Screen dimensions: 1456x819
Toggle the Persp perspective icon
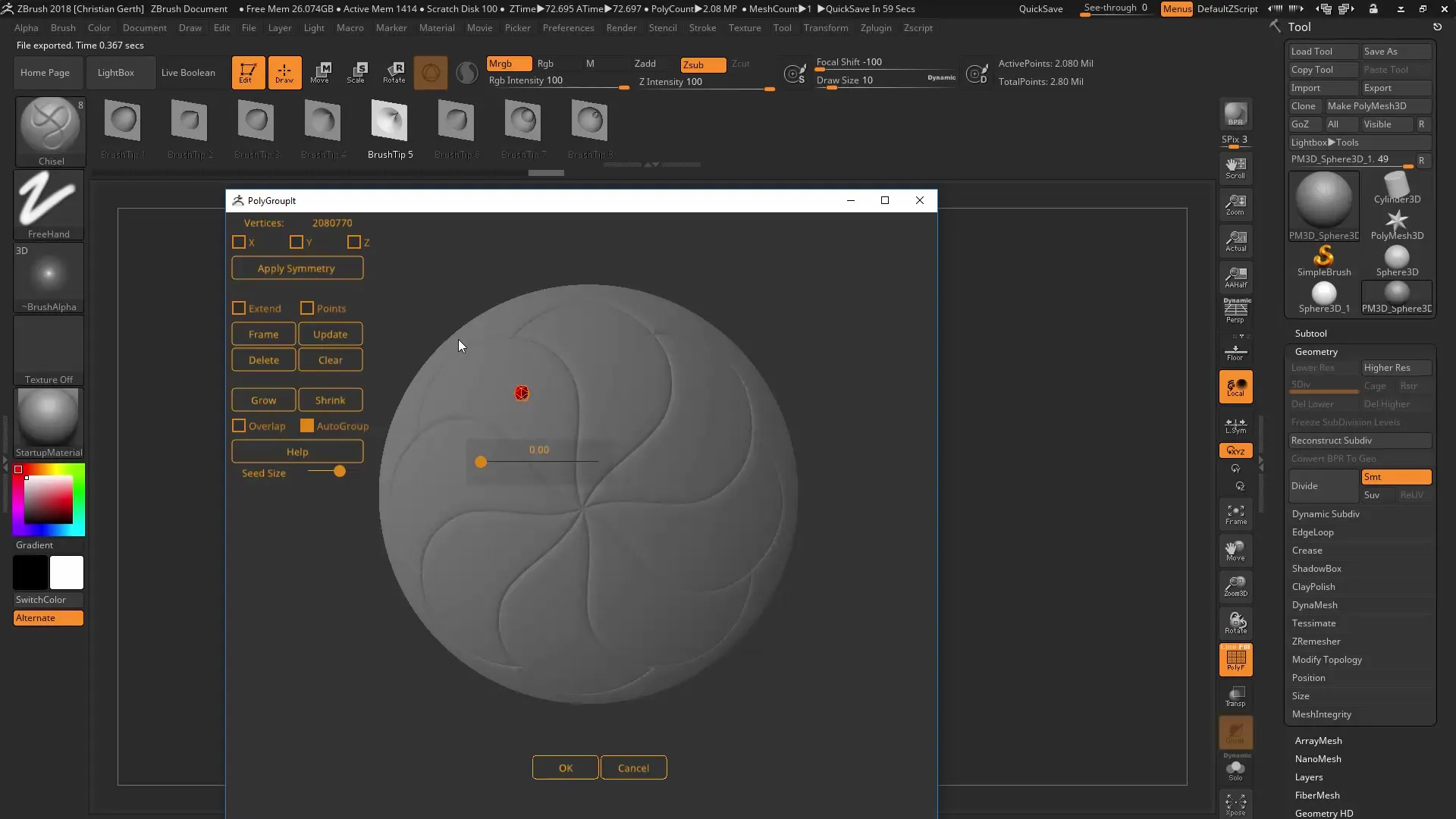click(1235, 311)
